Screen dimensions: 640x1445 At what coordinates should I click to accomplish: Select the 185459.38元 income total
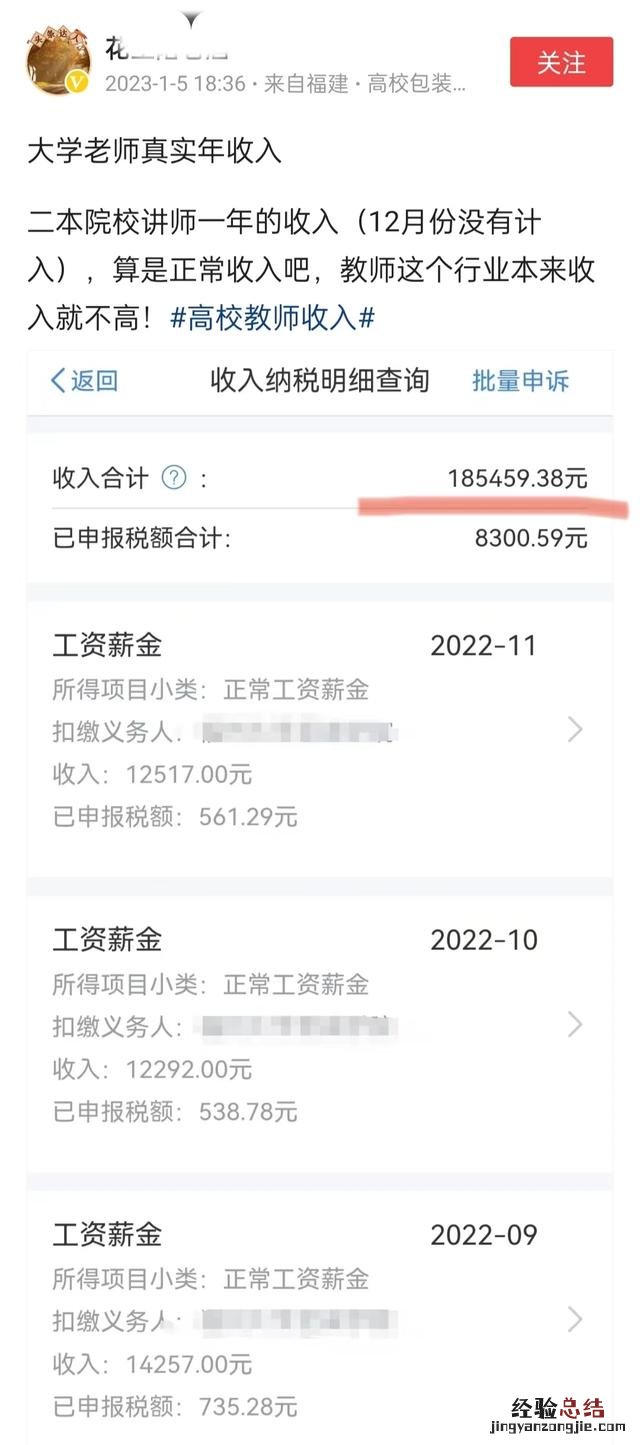[517, 478]
